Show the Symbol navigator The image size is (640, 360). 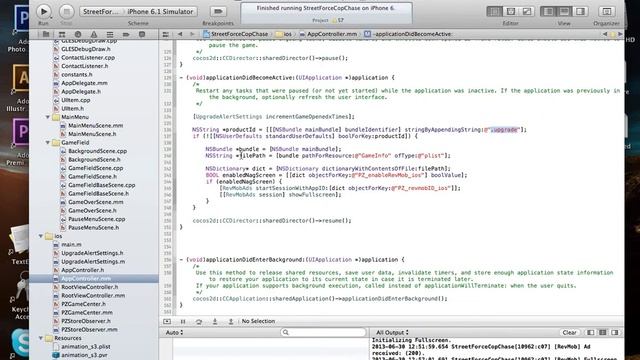point(62,34)
